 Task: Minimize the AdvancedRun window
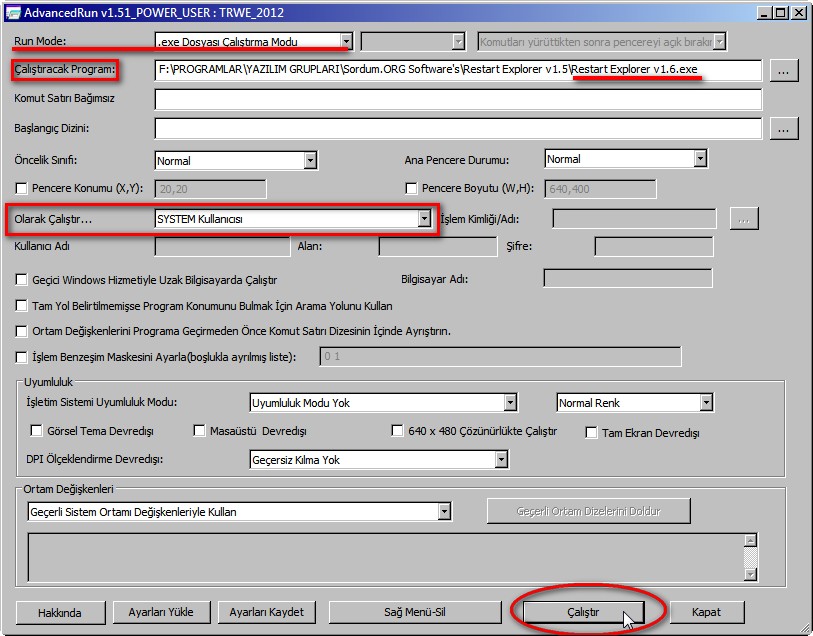pos(763,13)
